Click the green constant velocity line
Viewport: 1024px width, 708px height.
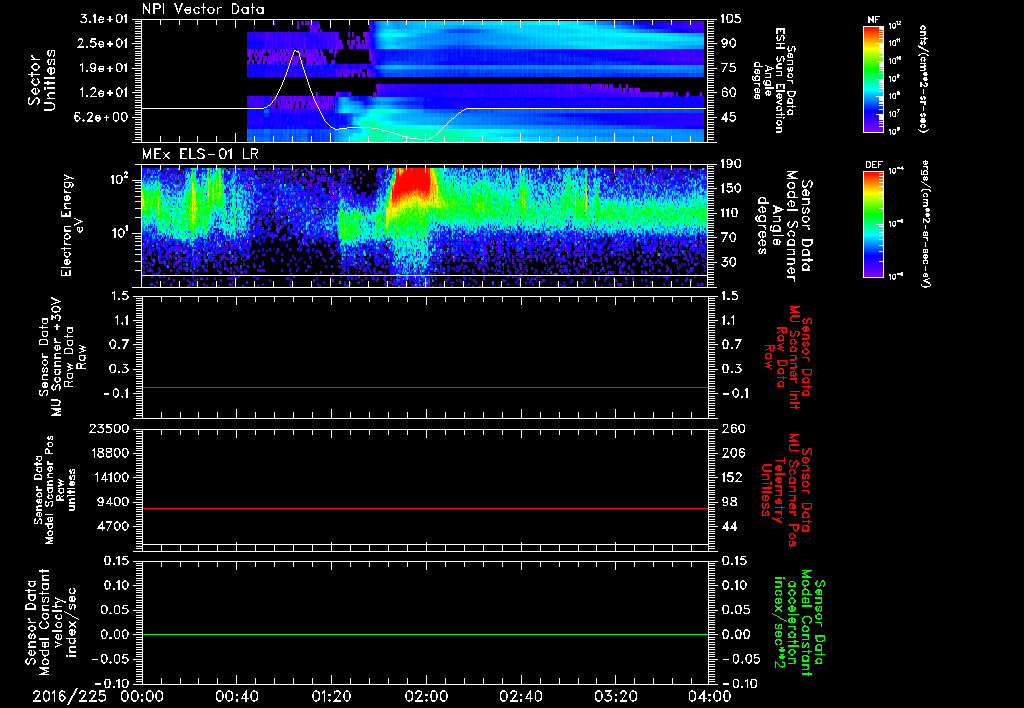point(424,634)
